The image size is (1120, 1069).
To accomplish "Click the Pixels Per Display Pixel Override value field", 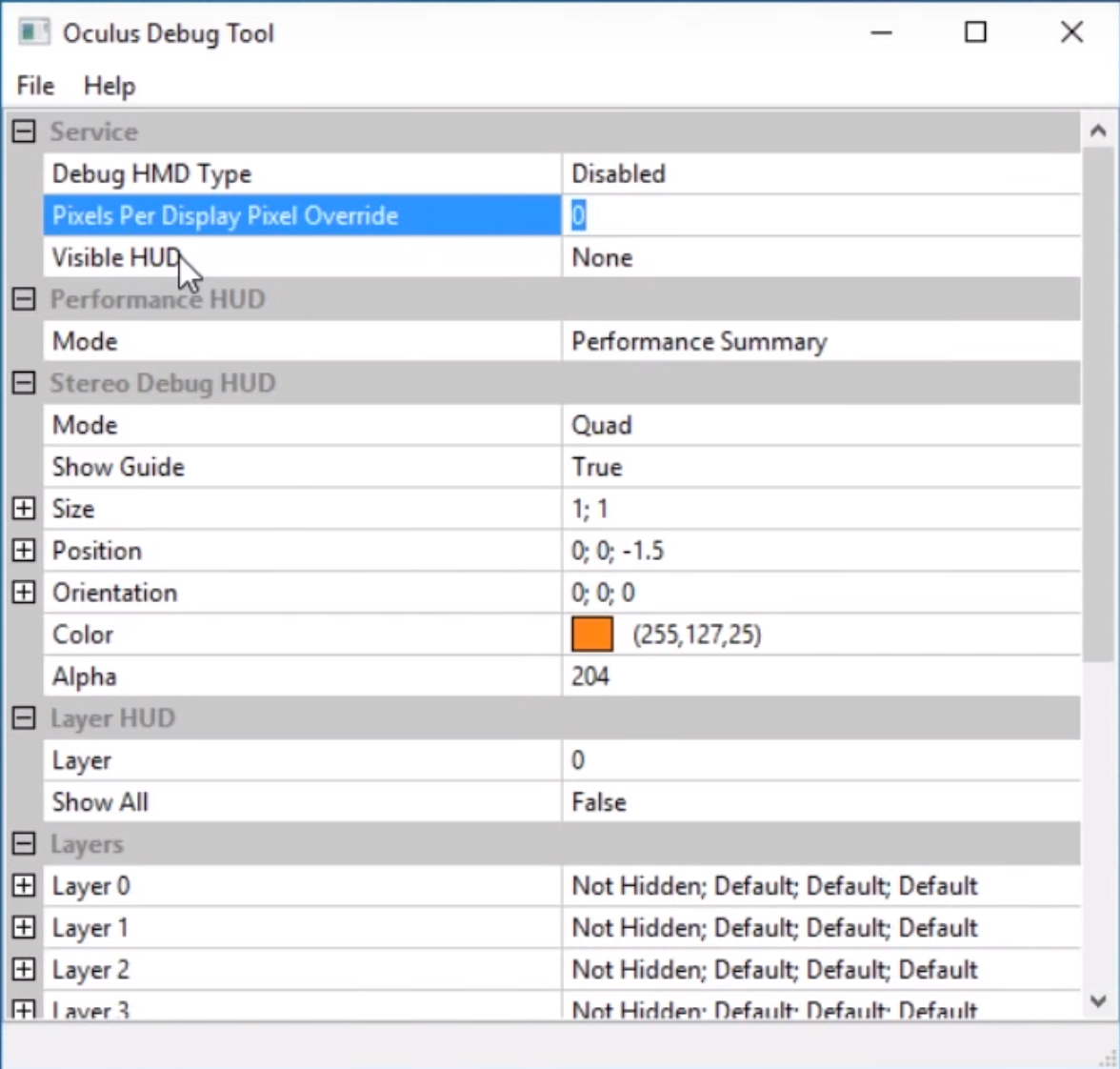I will 821,215.
